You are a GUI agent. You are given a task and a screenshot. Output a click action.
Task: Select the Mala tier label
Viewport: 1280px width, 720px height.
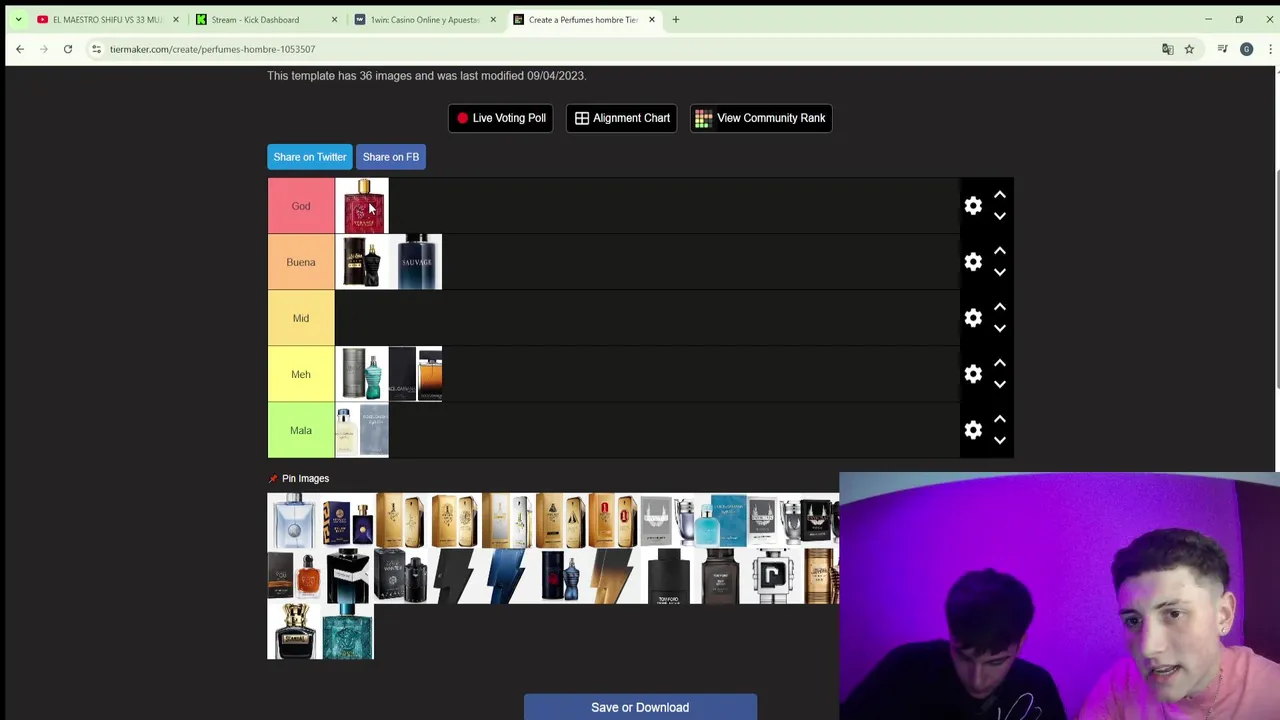301,430
